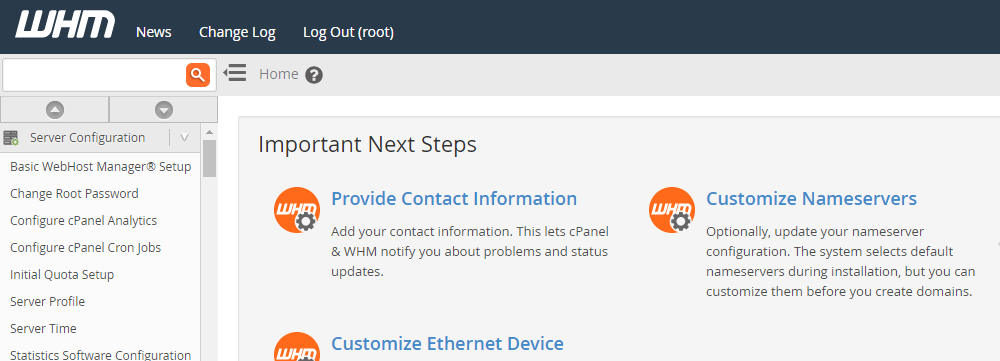Click the collapse-all up arrow button
This screenshot has width=1000, height=361.
pos(55,110)
